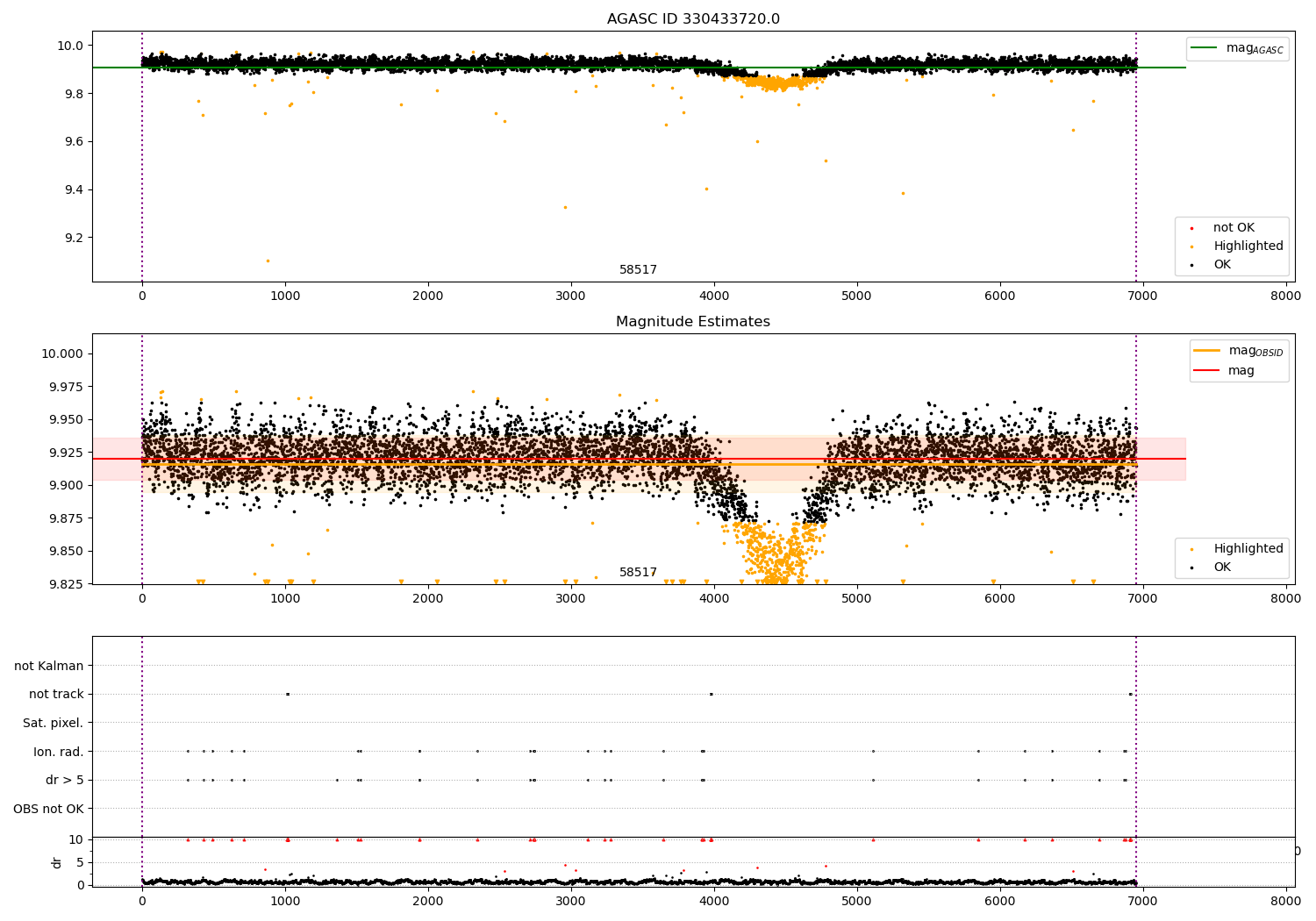Click the 'dr' y-axis label of bottom strip
1316x921 pixels.
tap(57, 862)
